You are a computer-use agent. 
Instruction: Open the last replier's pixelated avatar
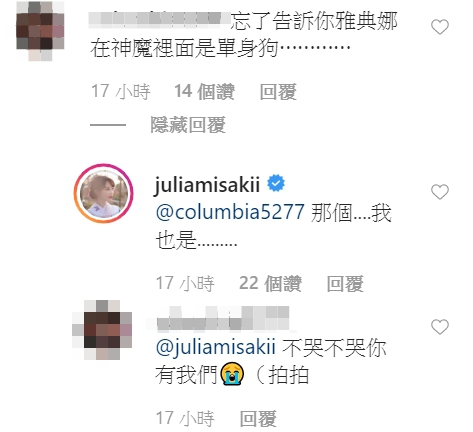tap(102, 330)
